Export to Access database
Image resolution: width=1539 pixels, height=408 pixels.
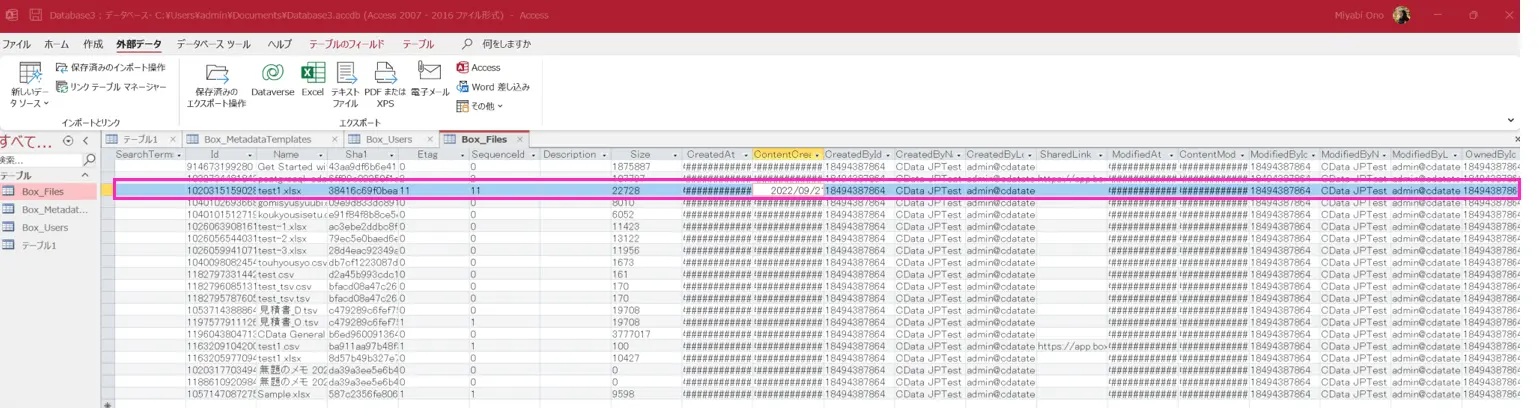pyautogui.click(x=479, y=67)
